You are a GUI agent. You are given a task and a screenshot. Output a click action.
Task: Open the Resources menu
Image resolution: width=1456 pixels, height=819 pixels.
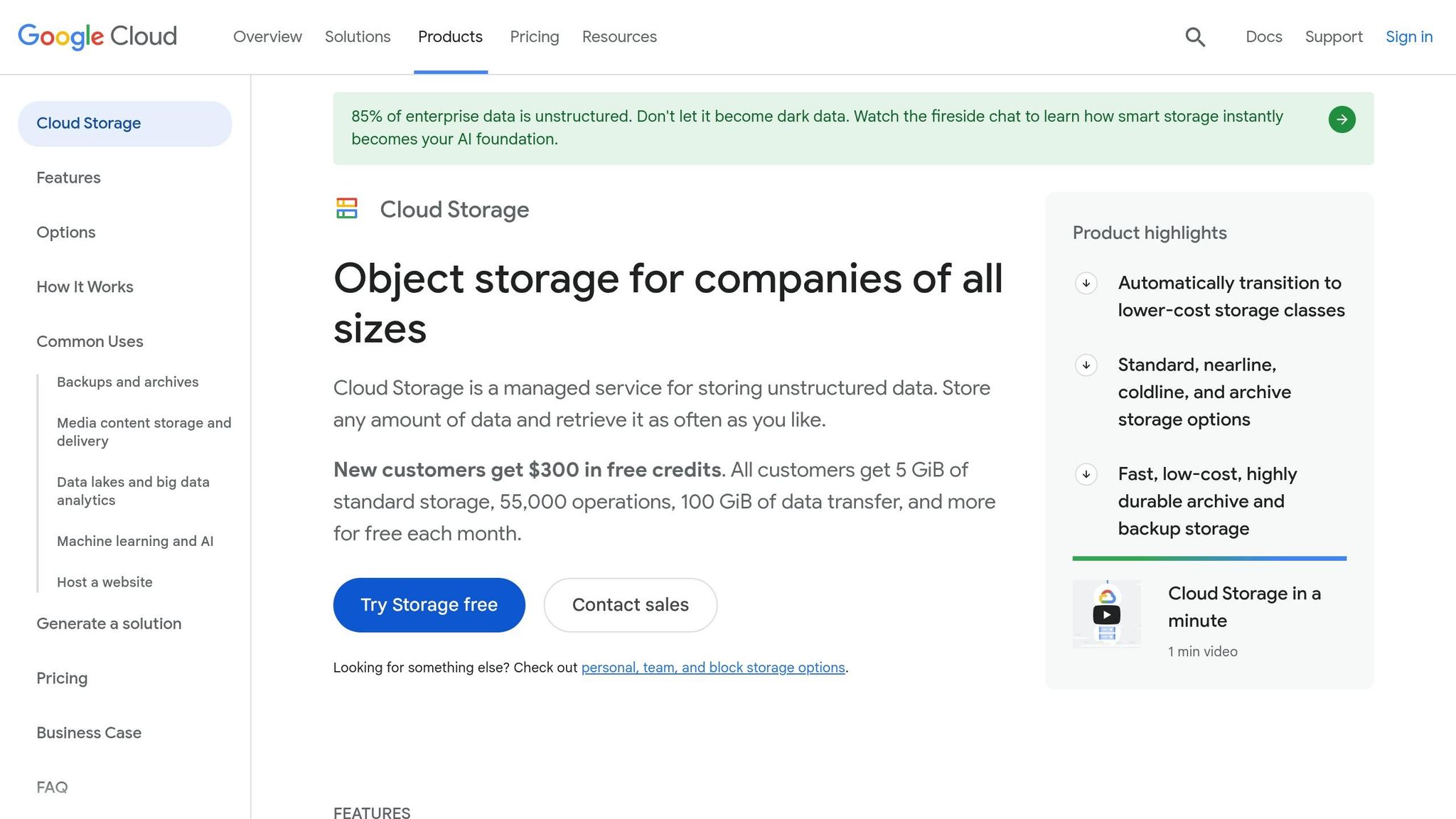(619, 37)
